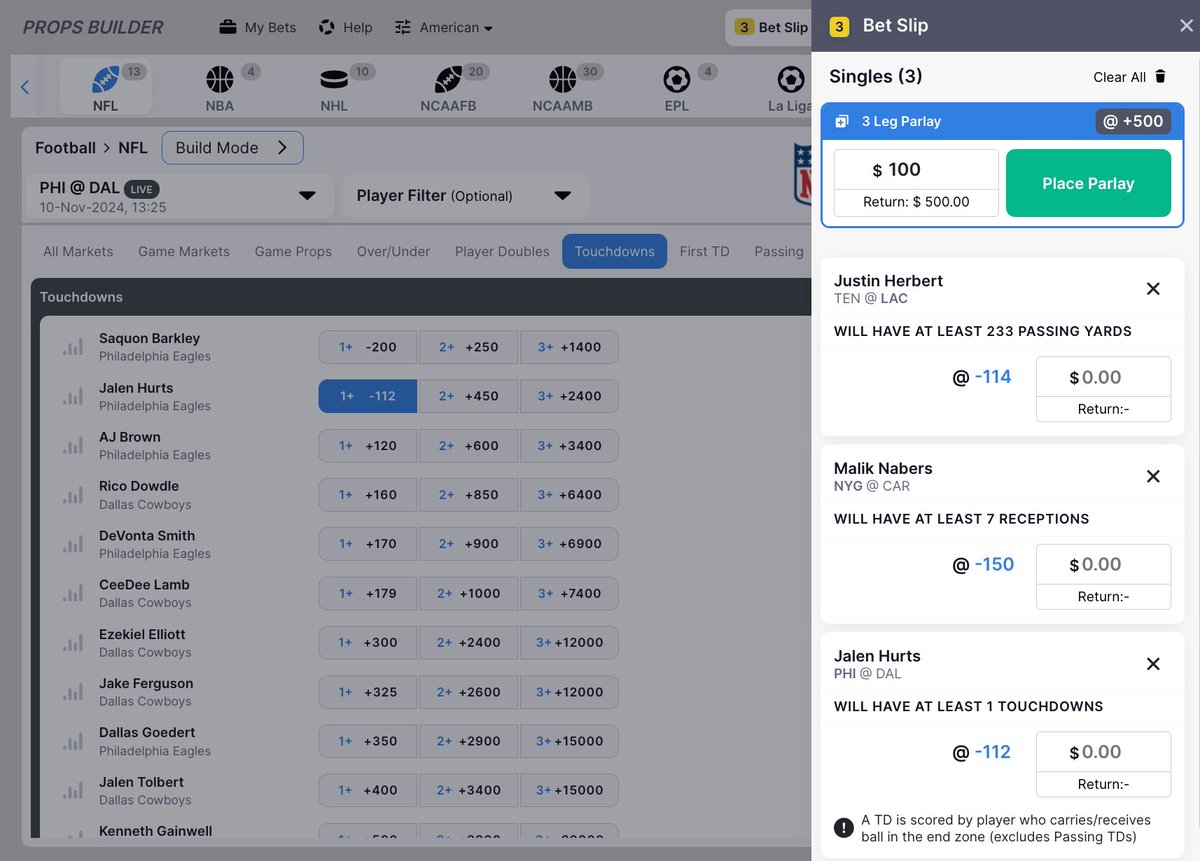Open stats chart icon for CeeDee Lamb
The image size is (1200, 861).
(x=73, y=594)
